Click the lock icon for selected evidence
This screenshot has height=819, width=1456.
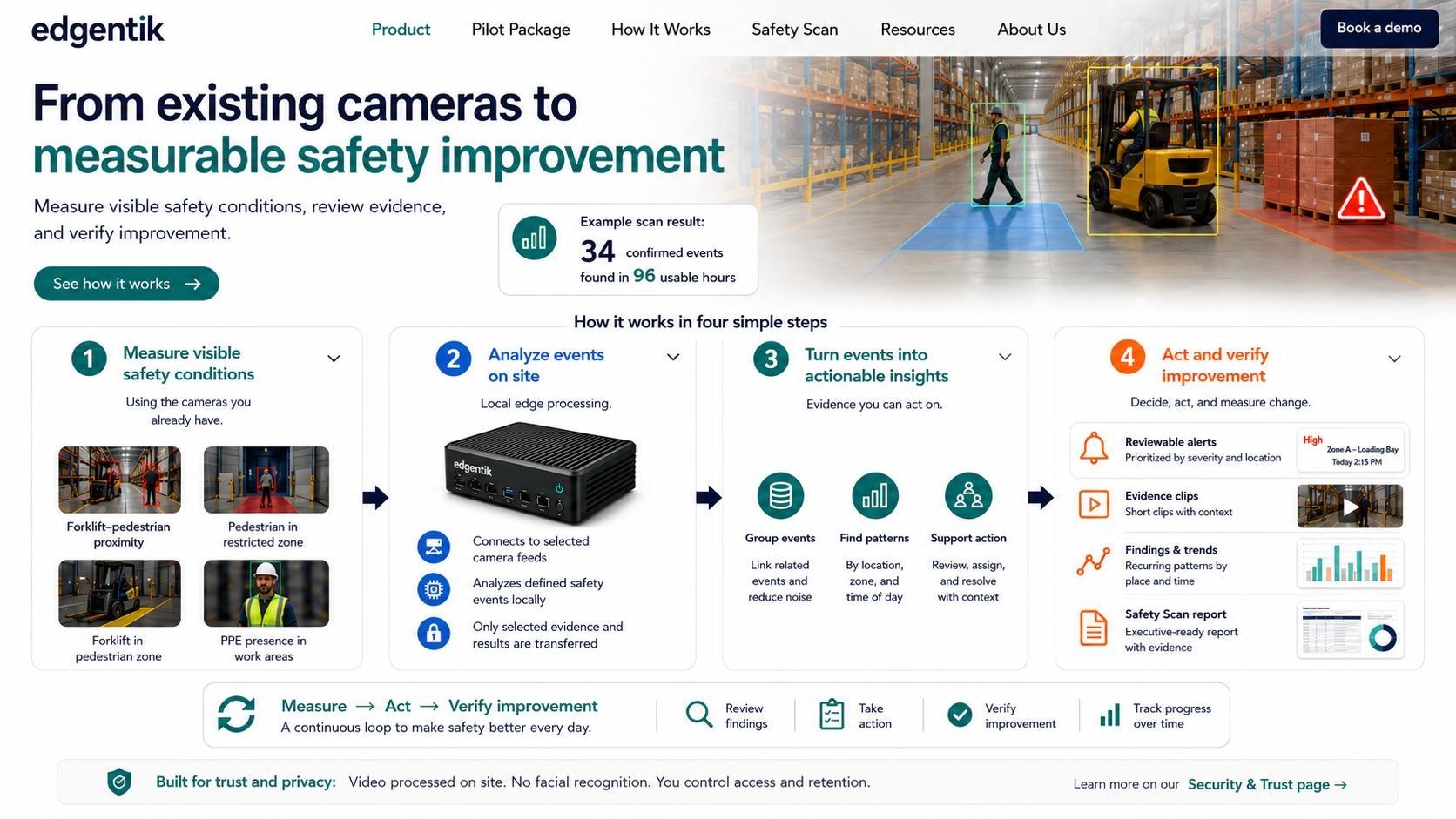(x=434, y=634)
